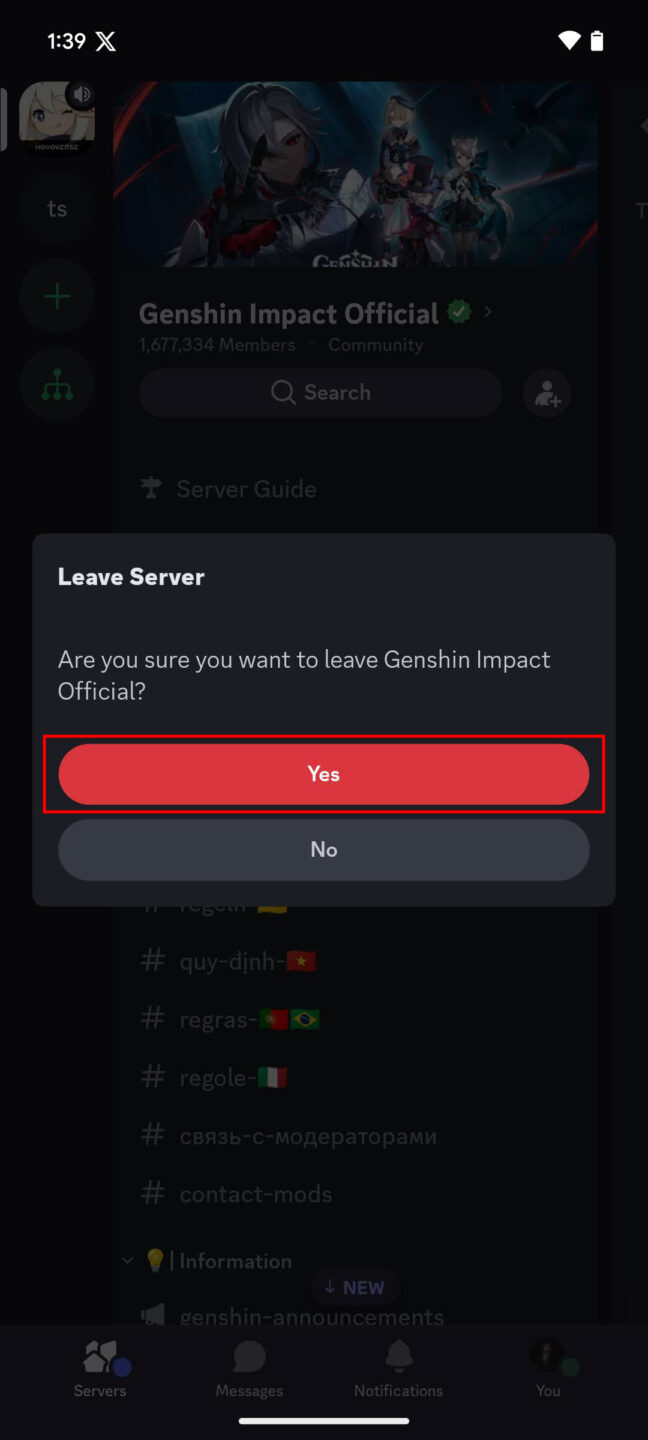
Task: Tap the Yes button to leave server
Action: (323, 773)
